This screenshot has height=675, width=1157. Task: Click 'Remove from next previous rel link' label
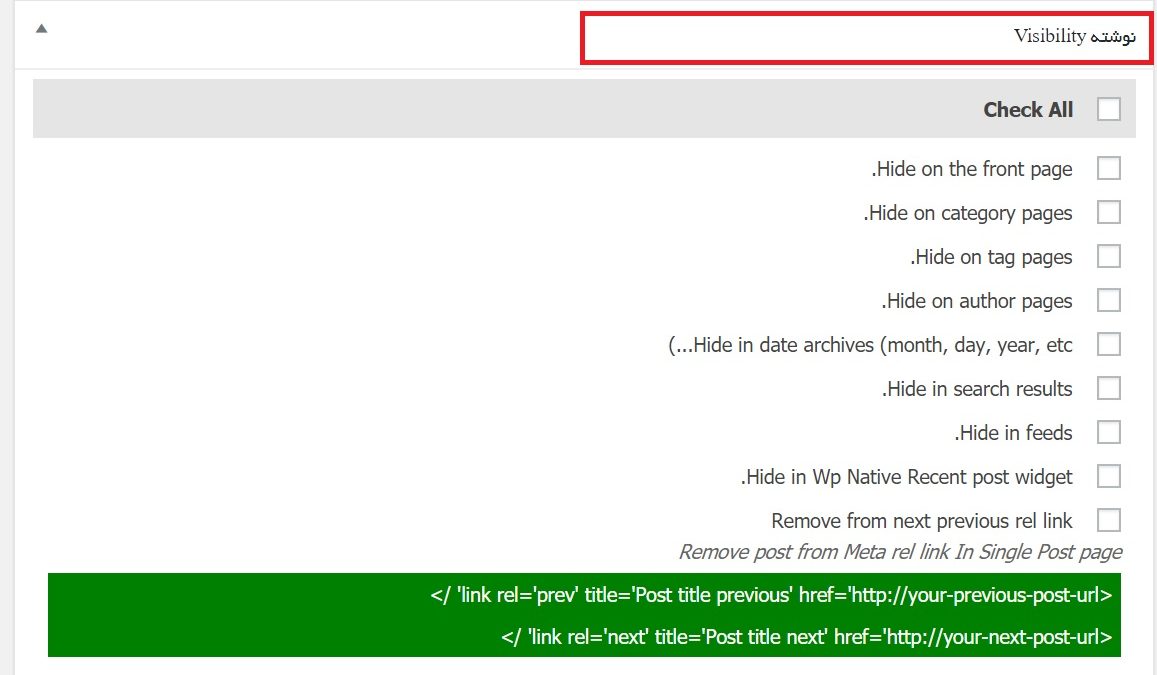[922, 521]
